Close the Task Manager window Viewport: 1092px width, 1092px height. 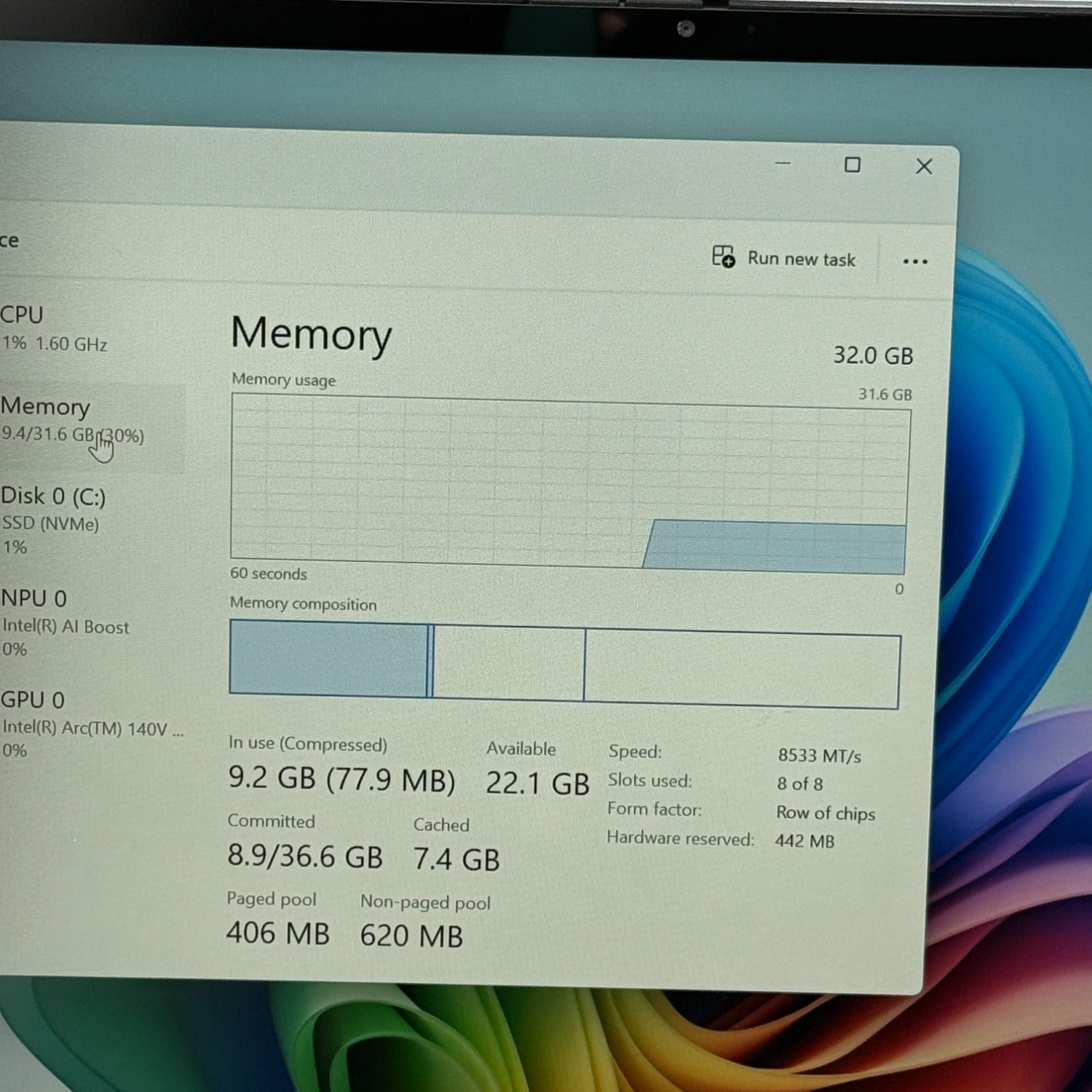(923, 167)
